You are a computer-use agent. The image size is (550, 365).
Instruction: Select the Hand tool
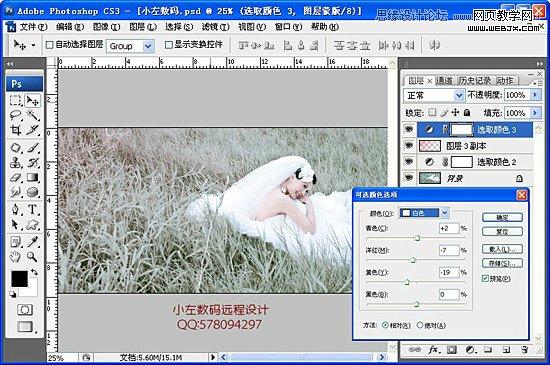(15, 257)
